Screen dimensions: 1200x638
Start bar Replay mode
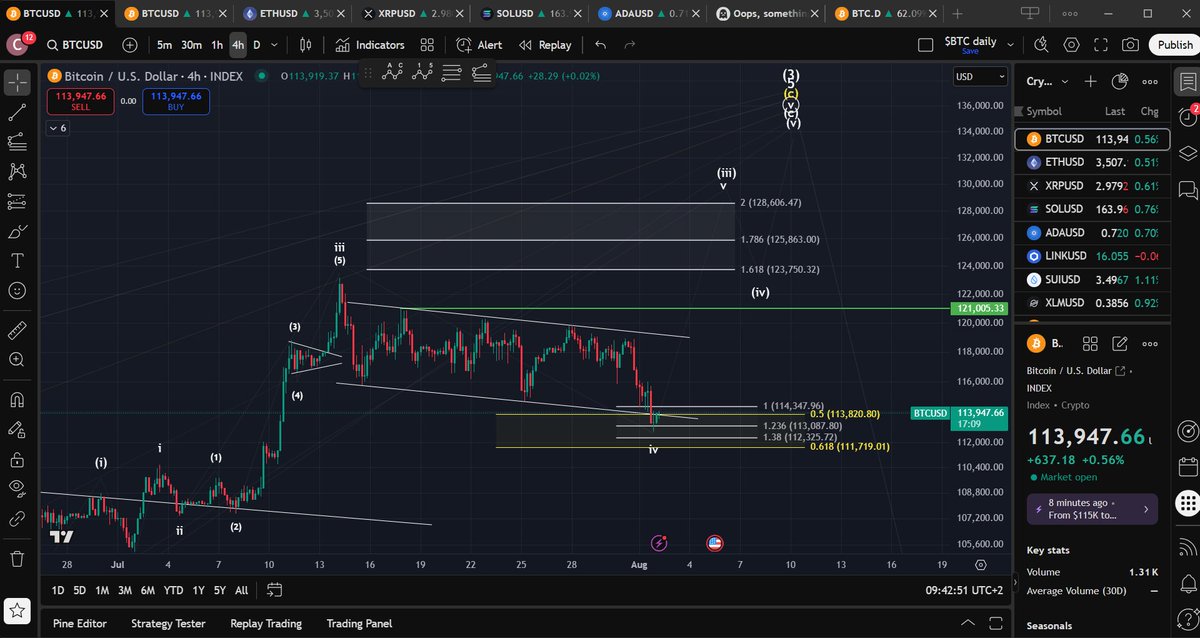[x=545, y=45]
